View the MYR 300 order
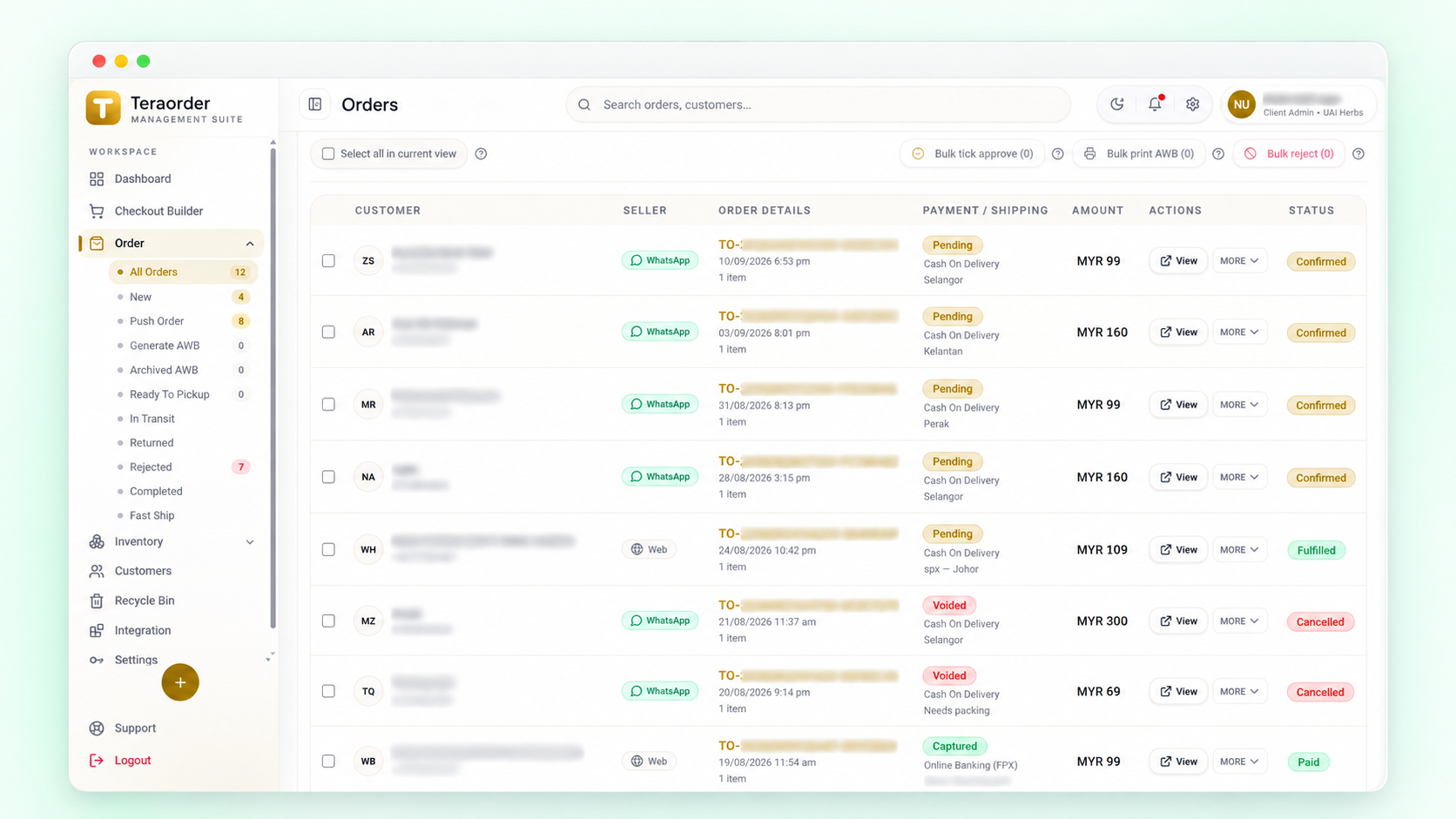Viewport: 1456px width, 819px height. (x=1178, y=621)
